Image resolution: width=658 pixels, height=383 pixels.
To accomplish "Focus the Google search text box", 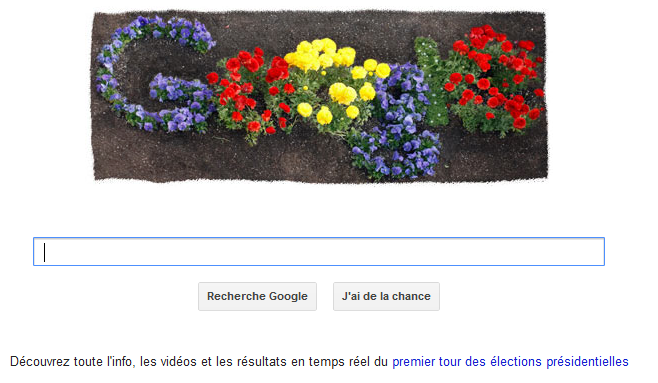I will (319, 252).
